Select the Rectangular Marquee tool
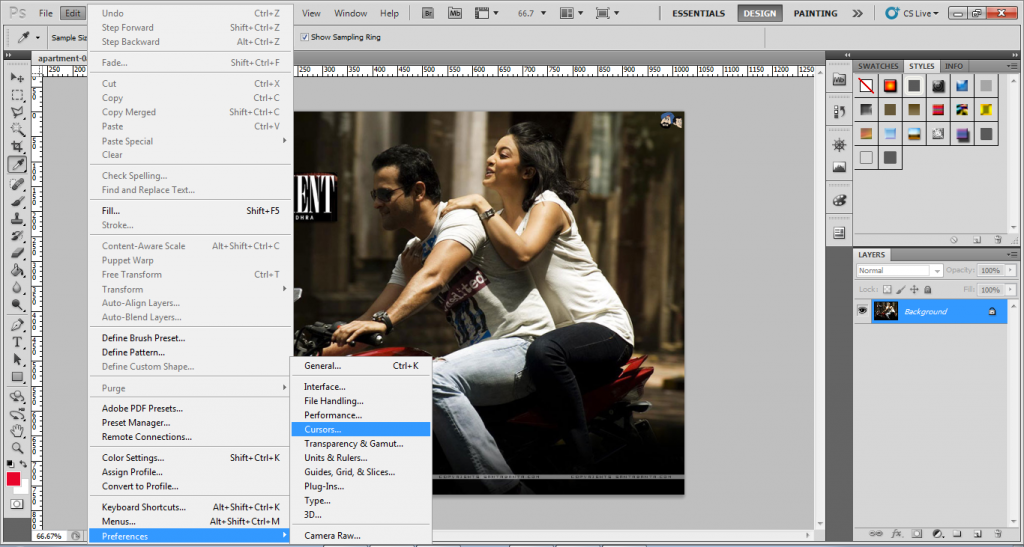1024x547 pixels. click(x=18, y=95)
